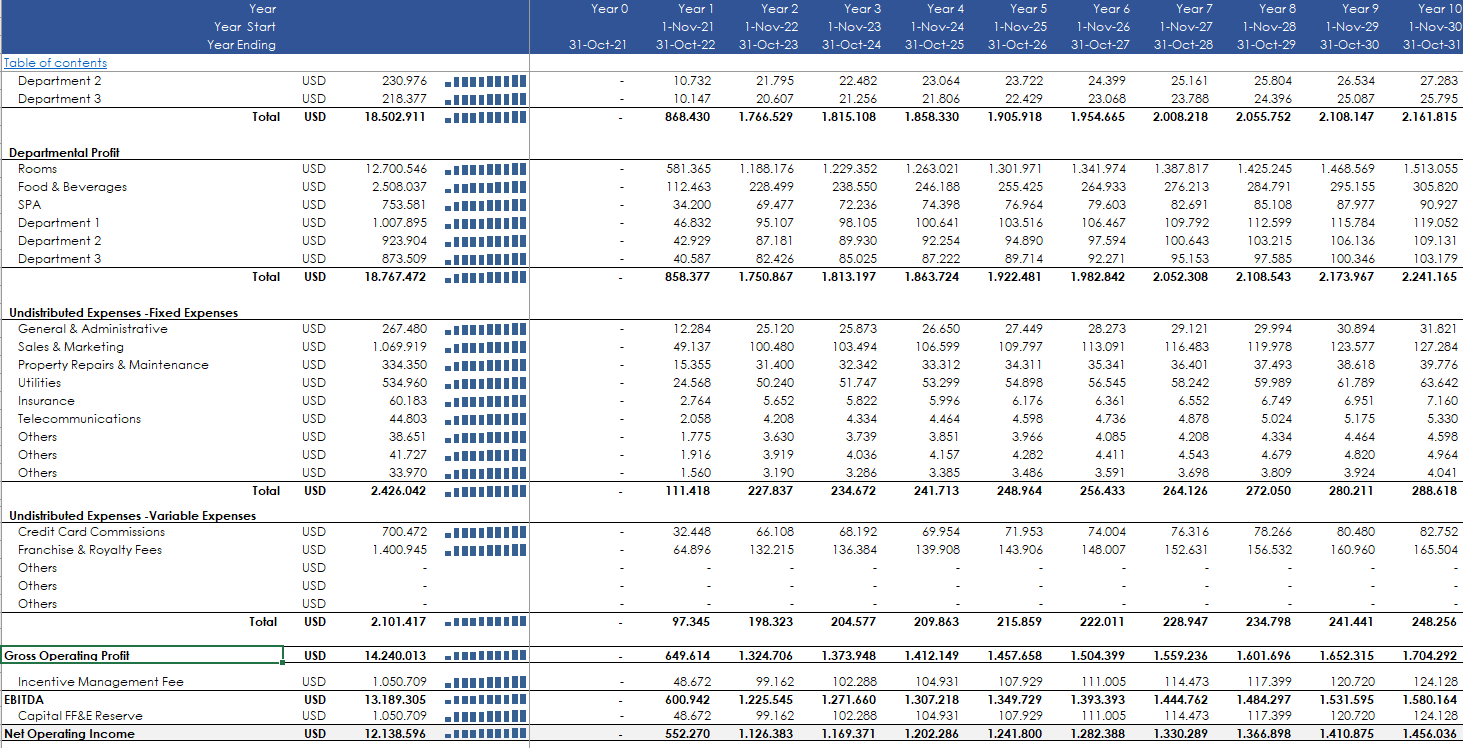Screen dimensions: 1463x748
Task: Select the sparkline chart in EBITDA row
Action: [485, 700]
